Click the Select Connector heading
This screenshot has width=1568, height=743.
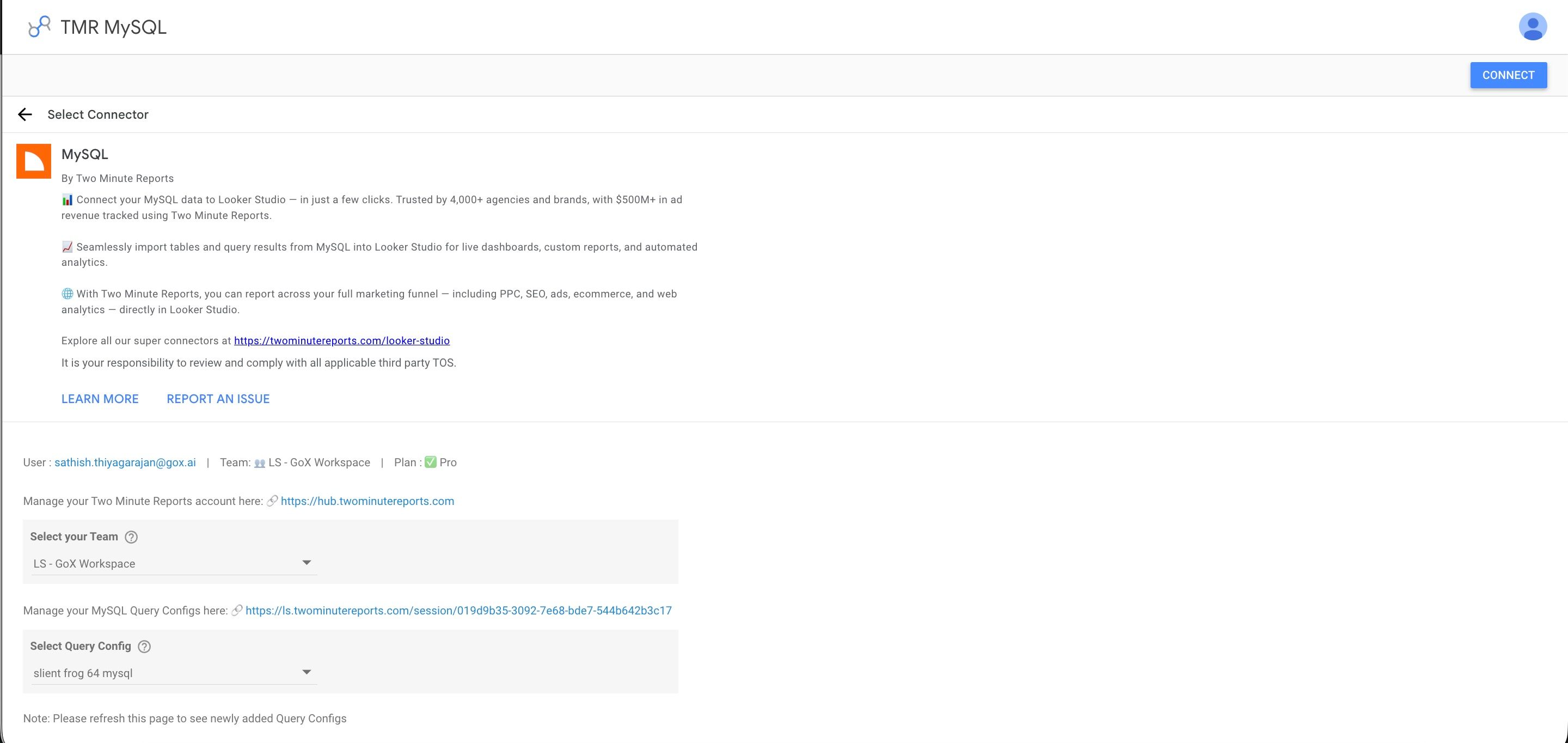pos(98,114)
